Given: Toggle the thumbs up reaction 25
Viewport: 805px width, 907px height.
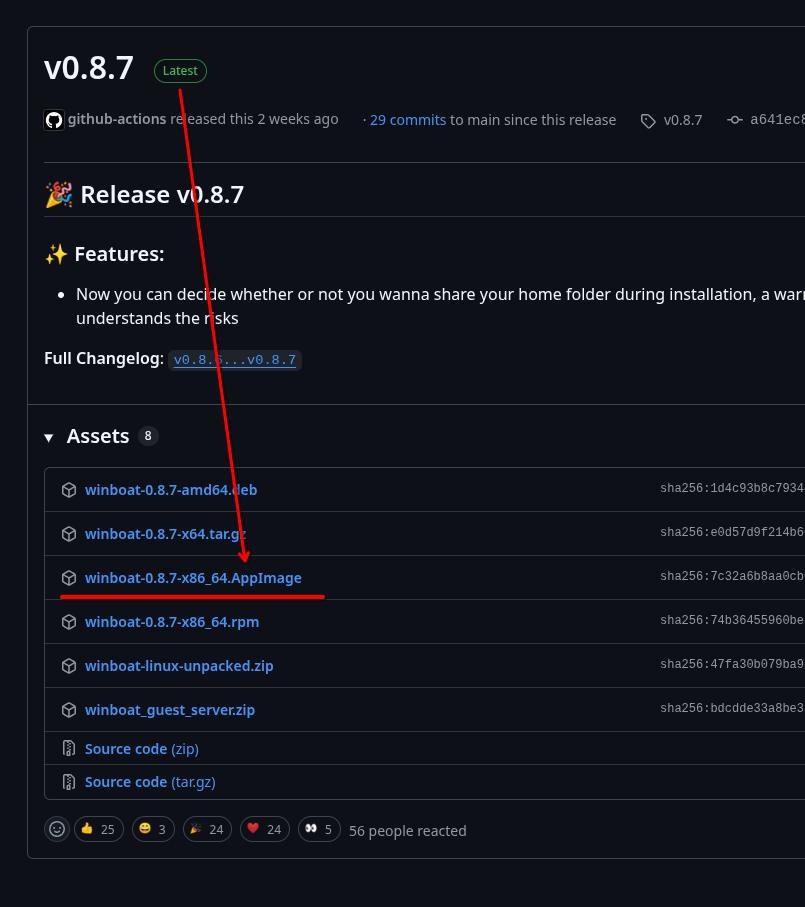Looking at the screenshot, I should 98,829.
